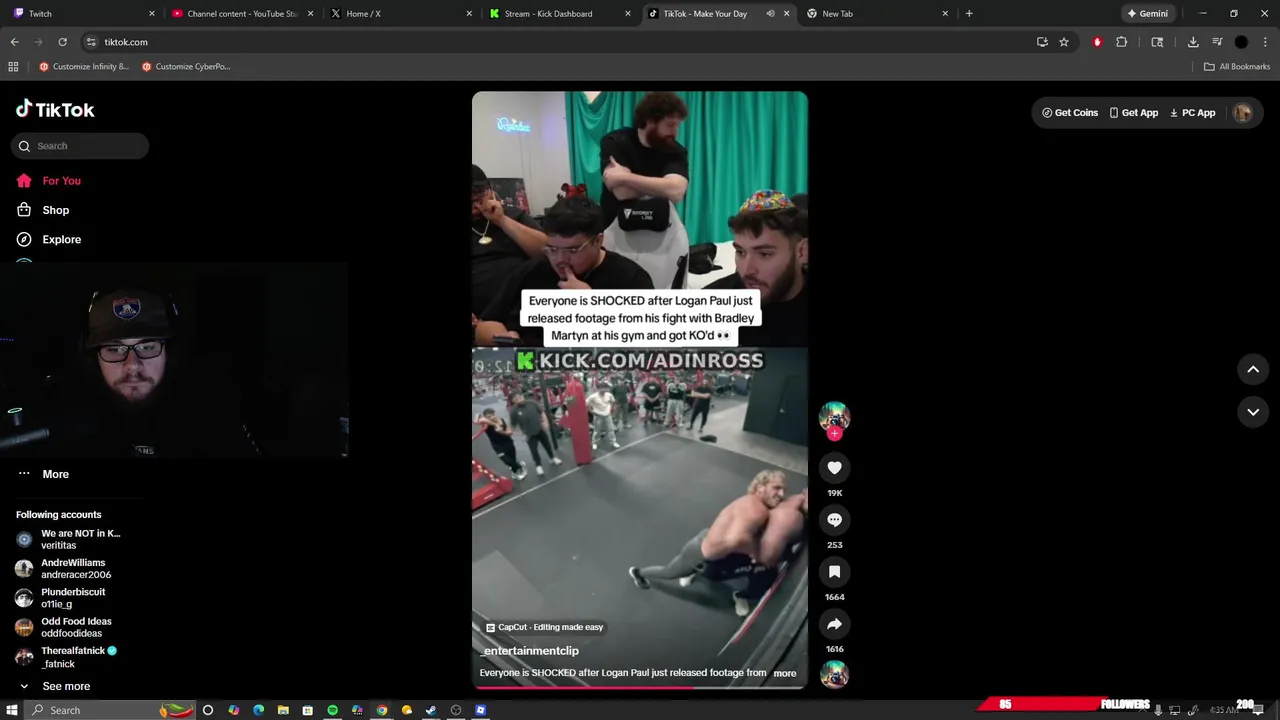The image size is (1280, 720).
Task: Go back in browser
Action: pos(14,42)
